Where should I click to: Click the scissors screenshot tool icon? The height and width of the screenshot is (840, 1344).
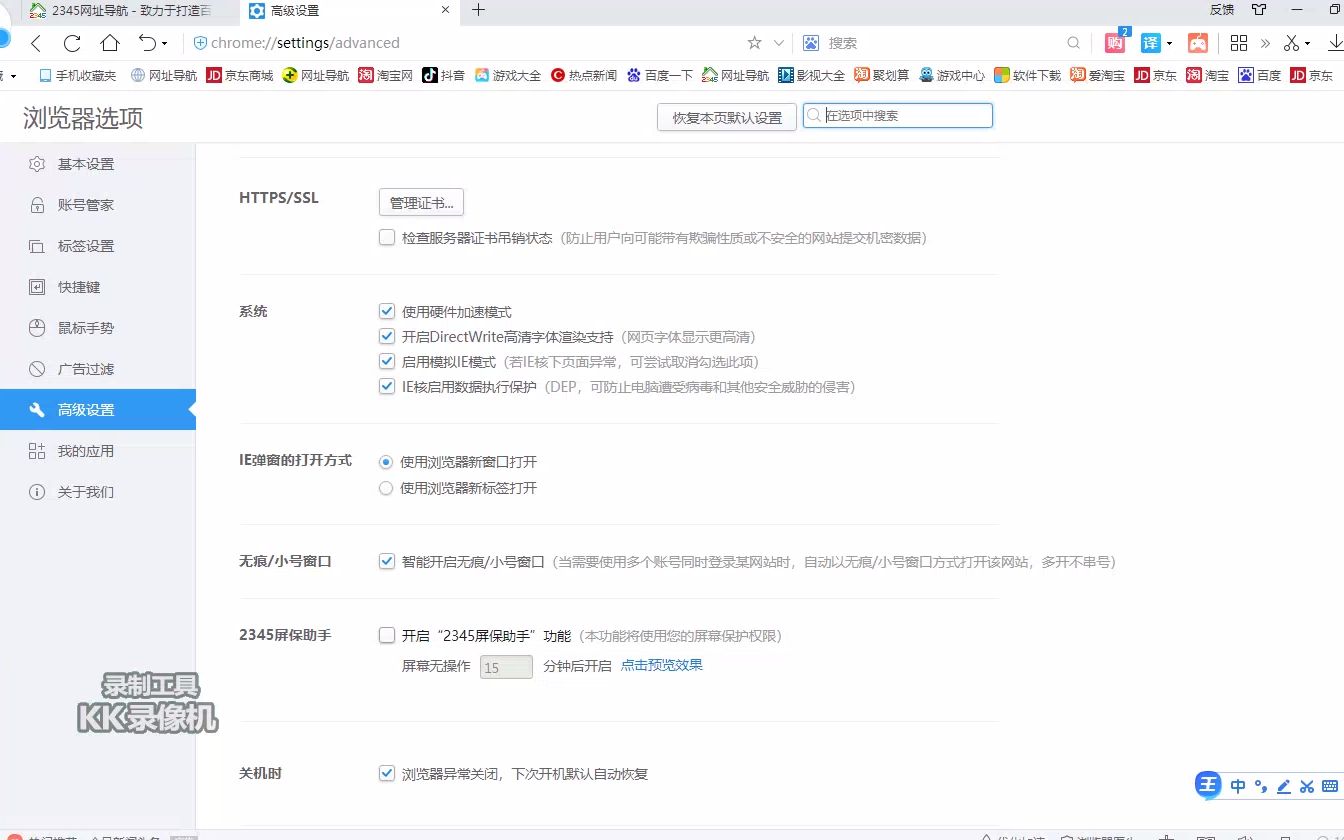(x=1291, y=43)
